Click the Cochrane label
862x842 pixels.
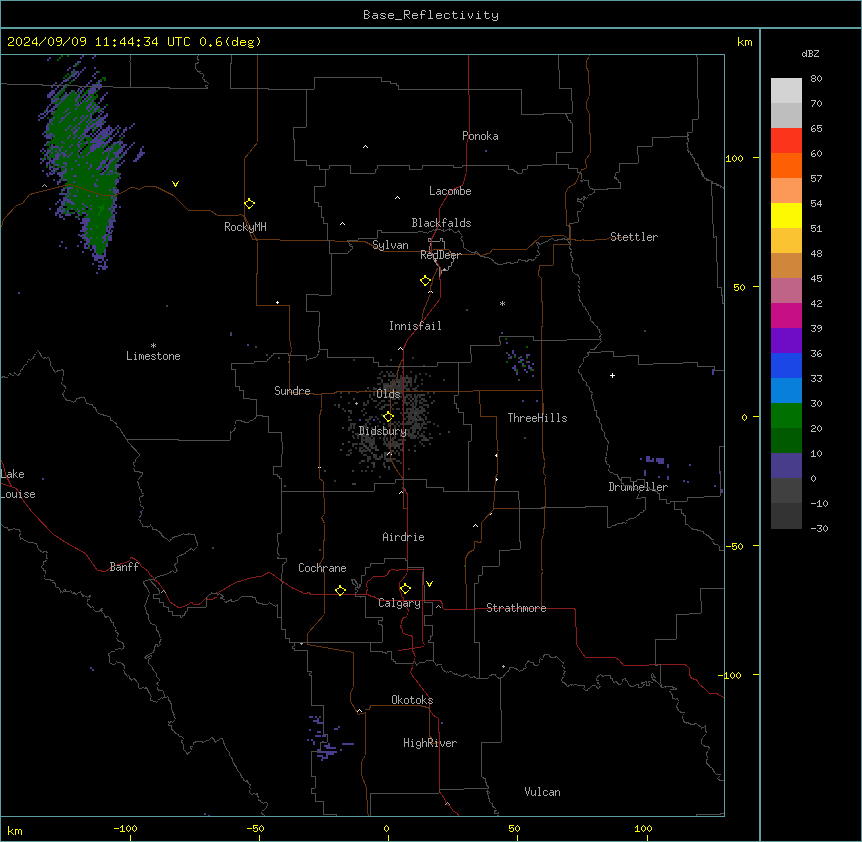point(322,568)
